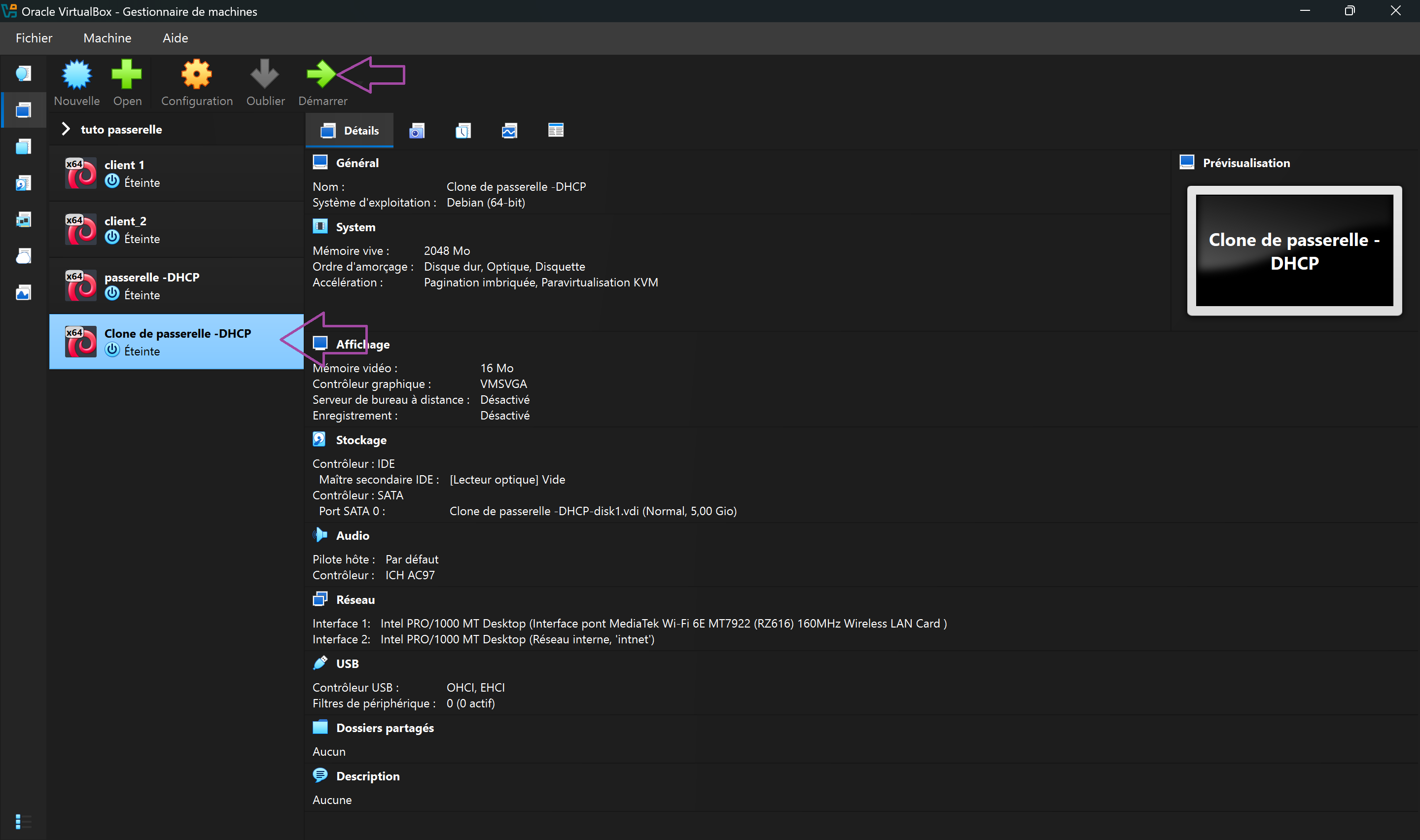Open the Fichier menu

pyautogui.click(x=34, y=38)
